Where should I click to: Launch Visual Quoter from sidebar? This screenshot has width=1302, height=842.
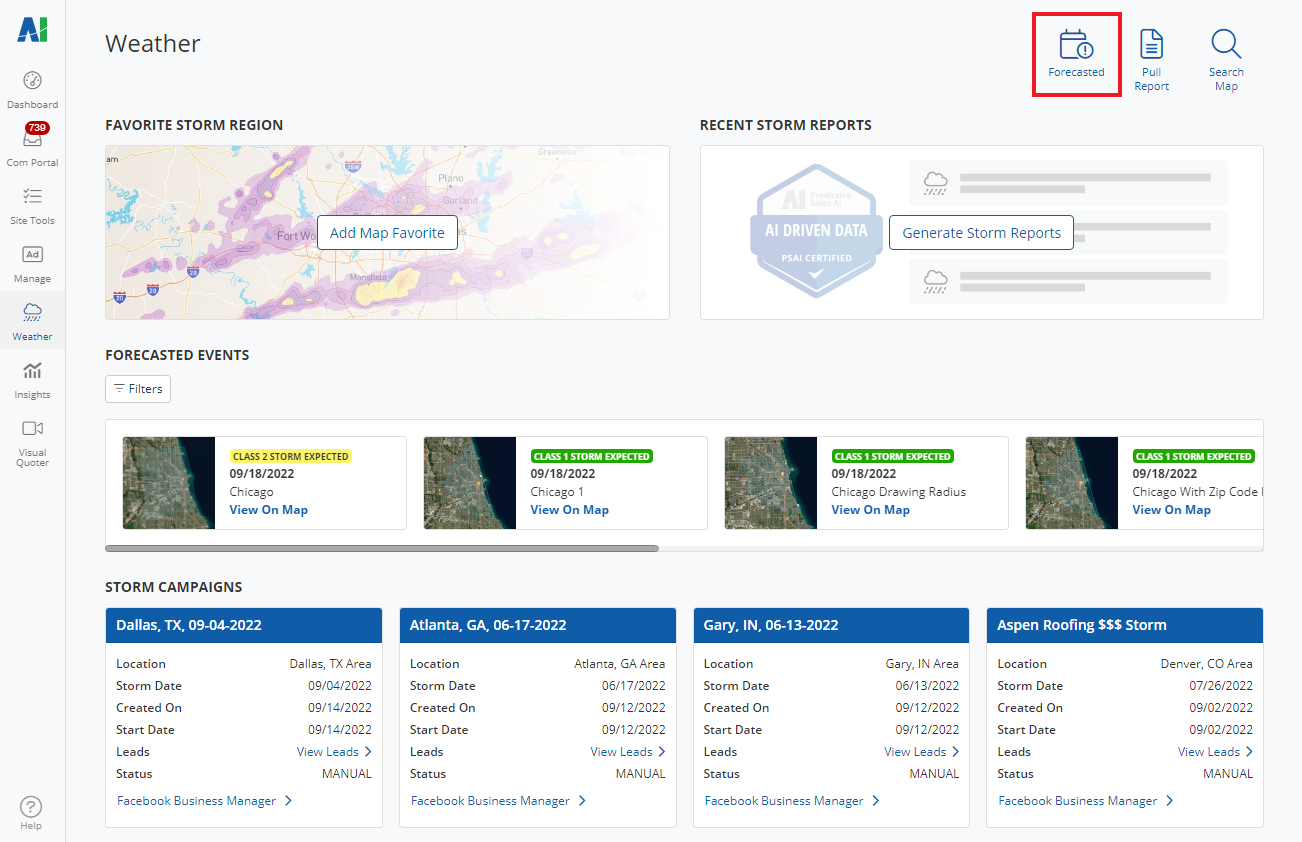click(x=32, y=429)
